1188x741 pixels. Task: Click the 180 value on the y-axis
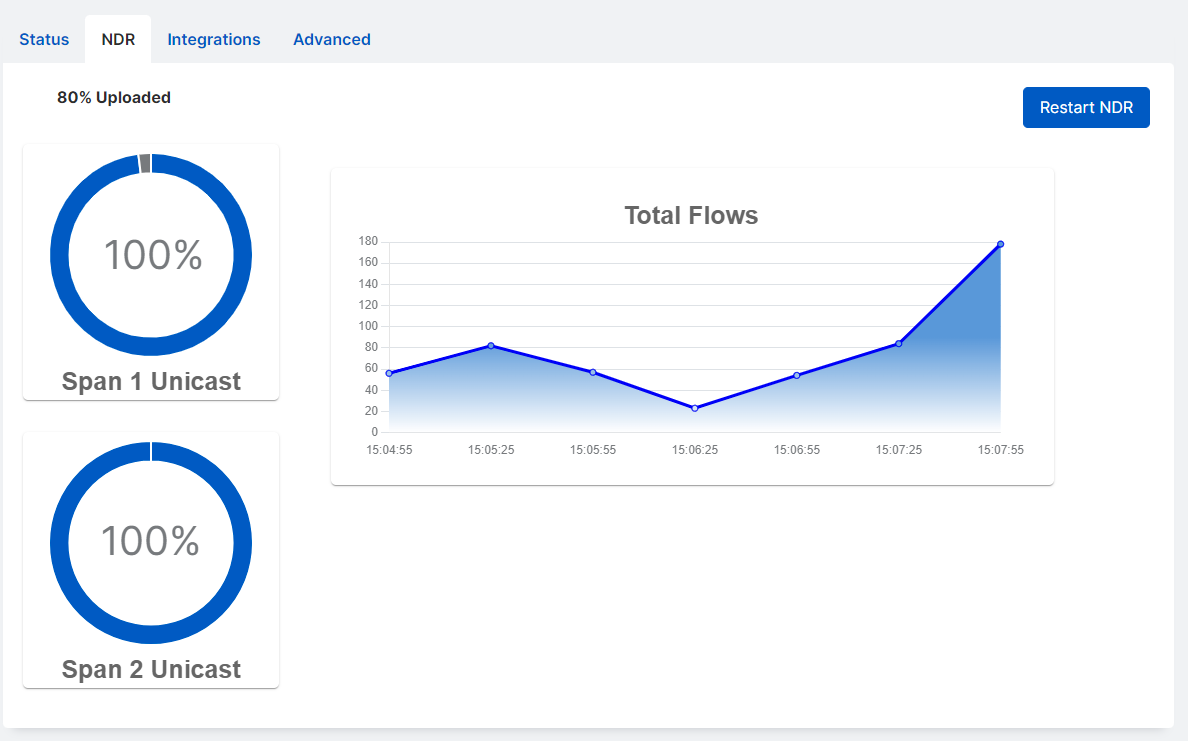point(370,241)
